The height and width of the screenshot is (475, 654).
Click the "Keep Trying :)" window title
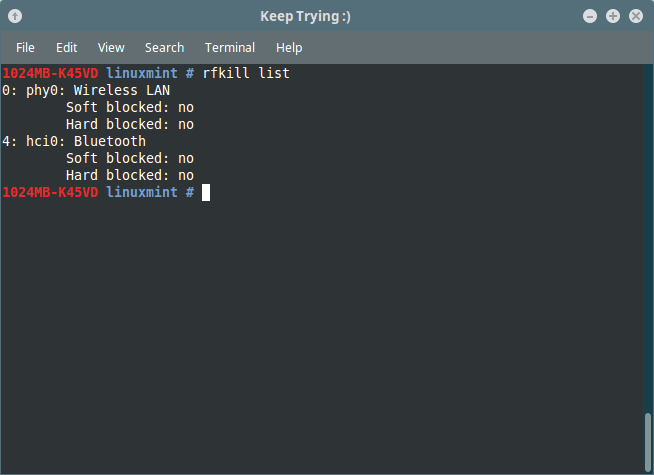pyautogui.click(x=305, y=16)
